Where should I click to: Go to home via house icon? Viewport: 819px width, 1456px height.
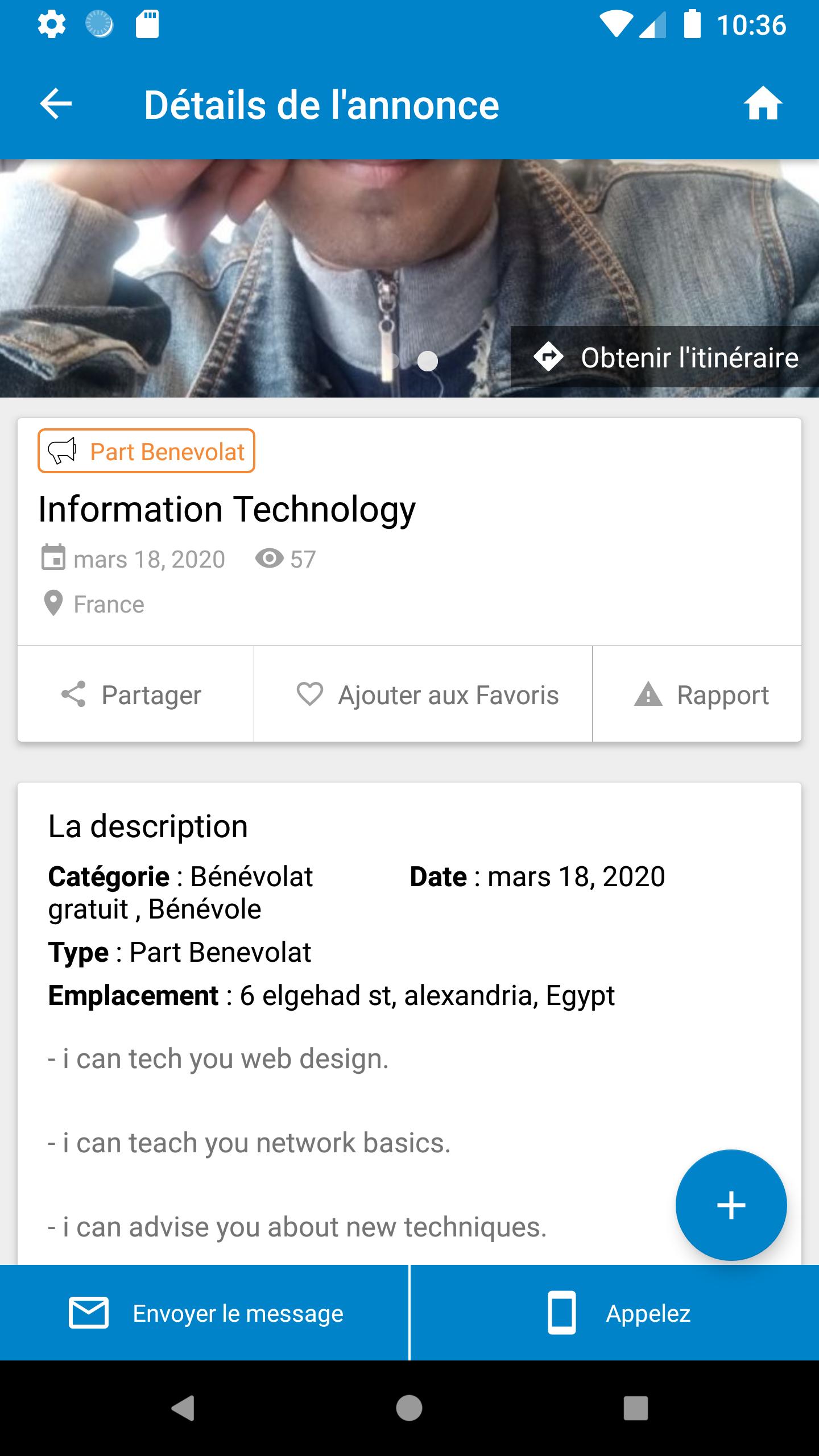(763, 104)
